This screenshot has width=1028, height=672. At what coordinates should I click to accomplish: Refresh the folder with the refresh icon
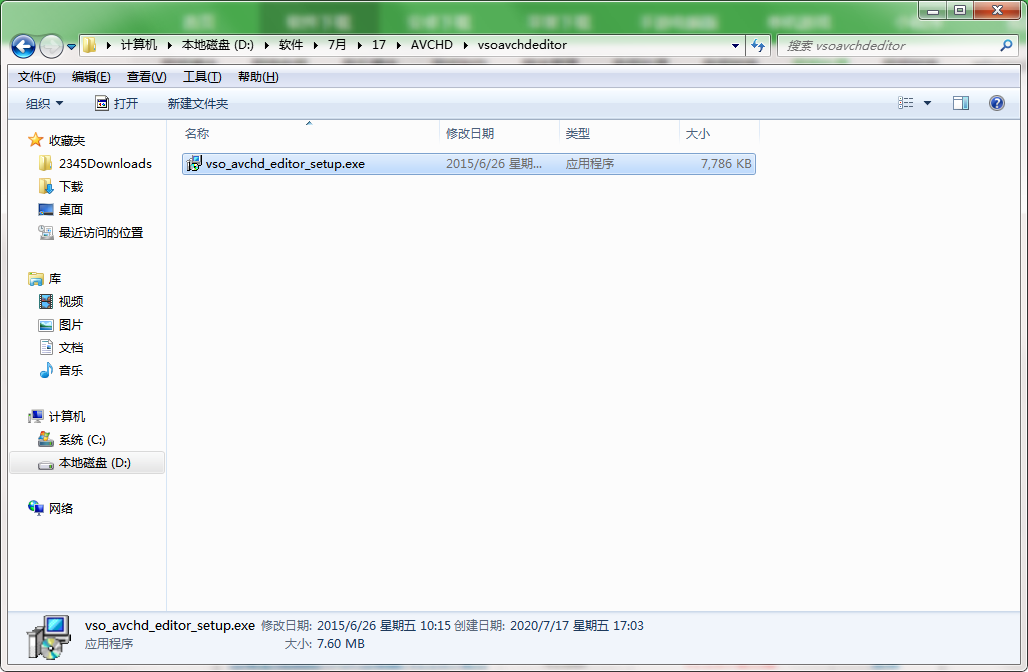tap(758, 45)
